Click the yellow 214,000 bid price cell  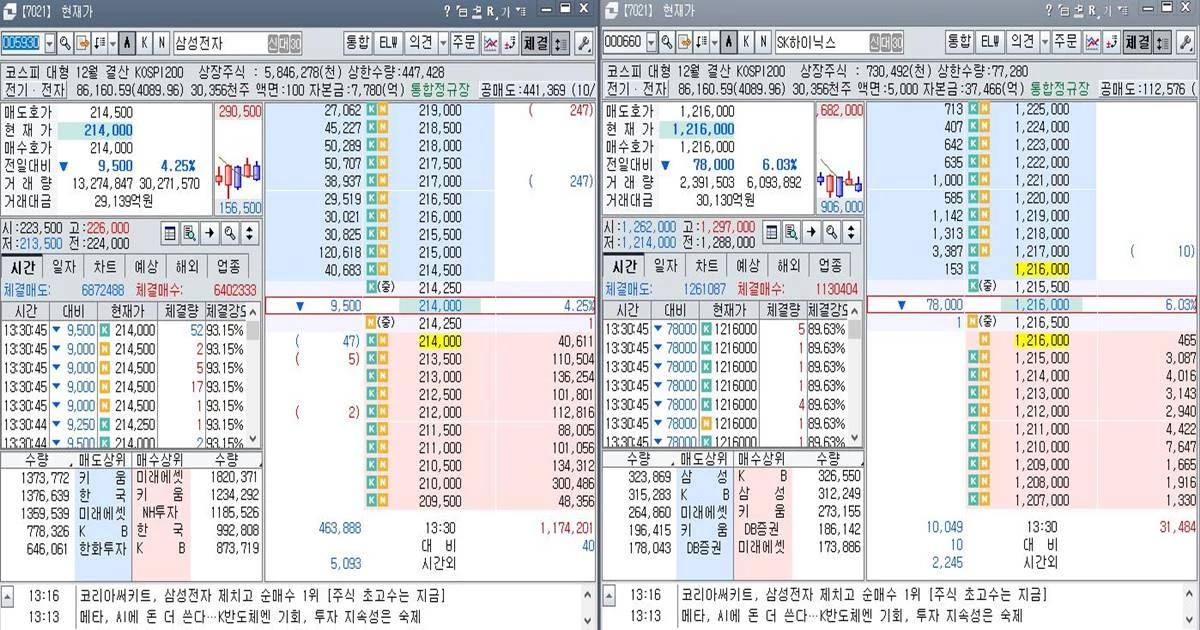(x=440, y=341)
